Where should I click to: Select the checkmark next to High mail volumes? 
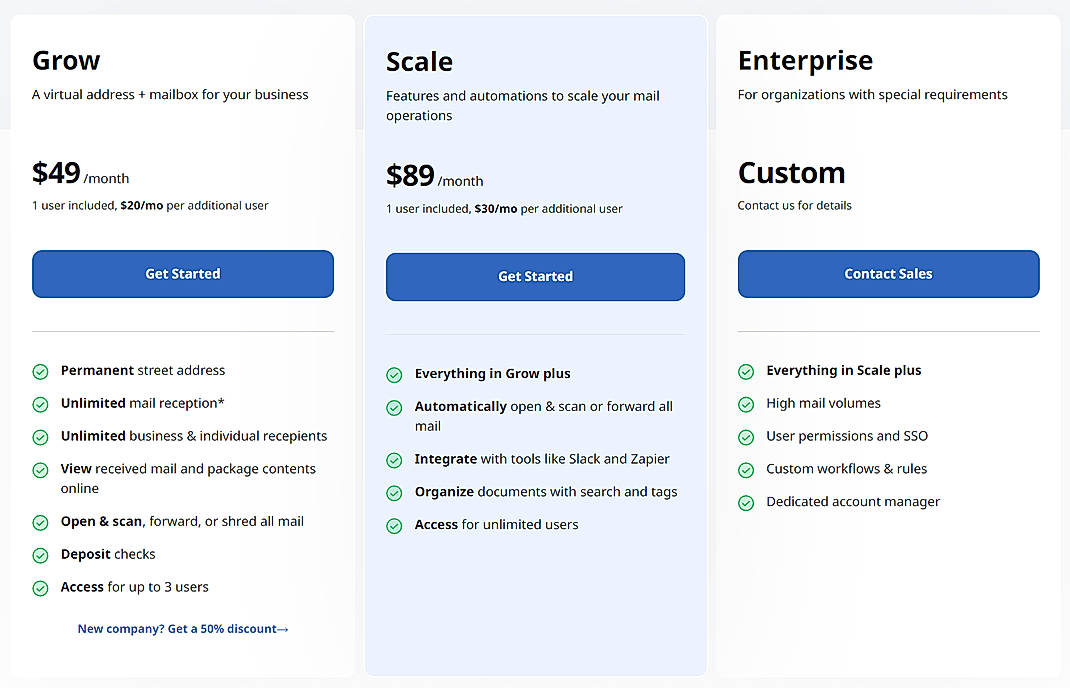tap(746, 404)
